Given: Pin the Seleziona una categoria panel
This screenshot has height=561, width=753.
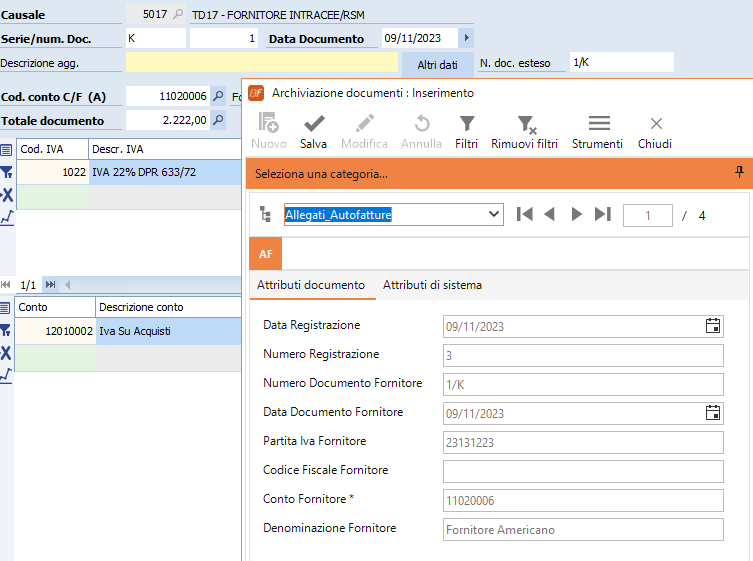Looking at the screenshot, I should [740, 172].
